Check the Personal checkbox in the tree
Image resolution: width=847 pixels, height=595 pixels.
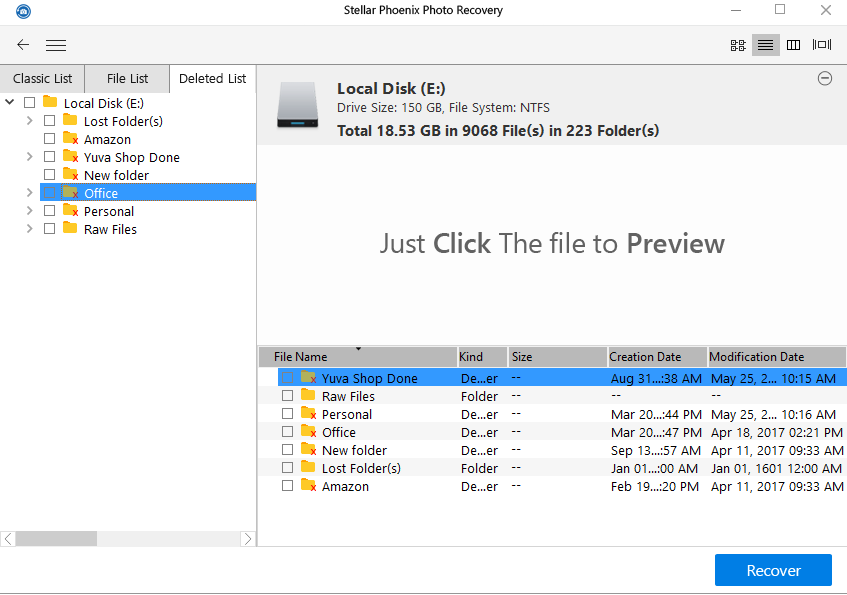(49, 210)
